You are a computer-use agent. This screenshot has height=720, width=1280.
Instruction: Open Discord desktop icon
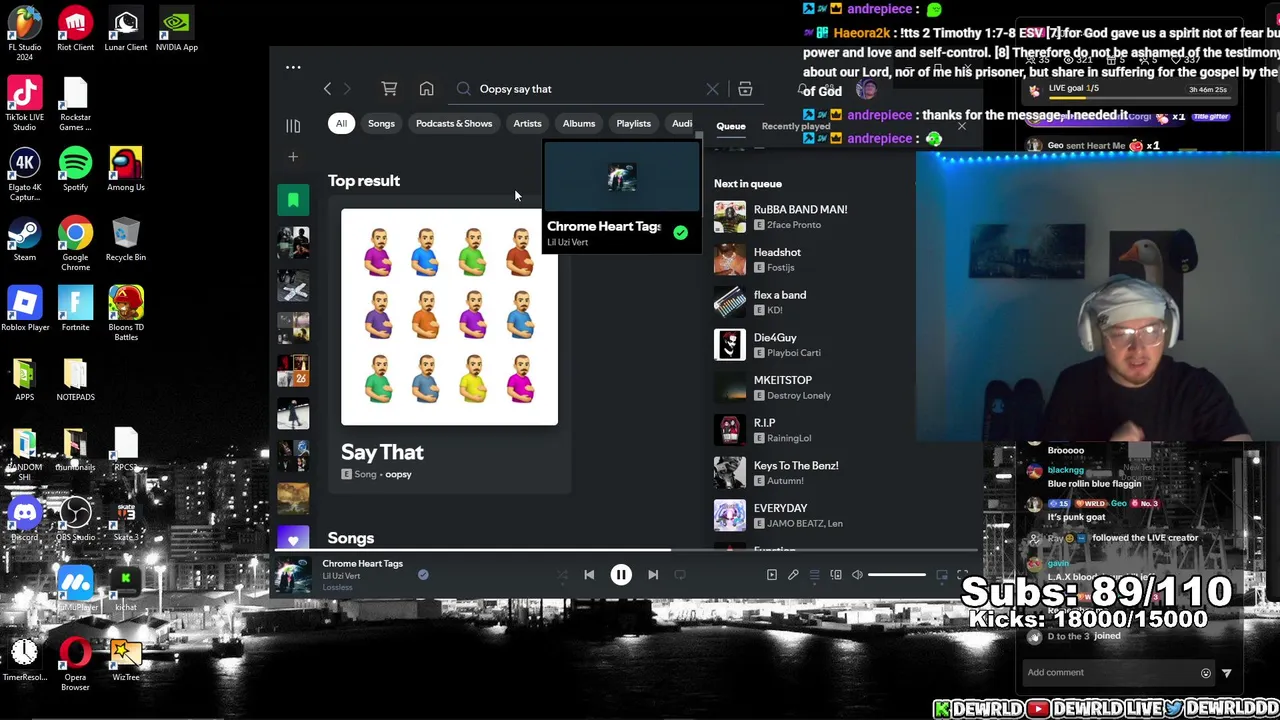25,519
